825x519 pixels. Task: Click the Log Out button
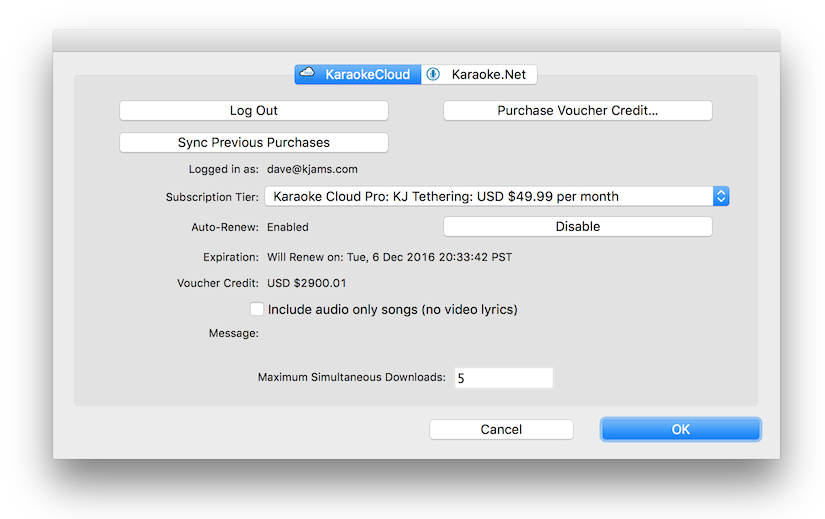(x=254, y=111)
